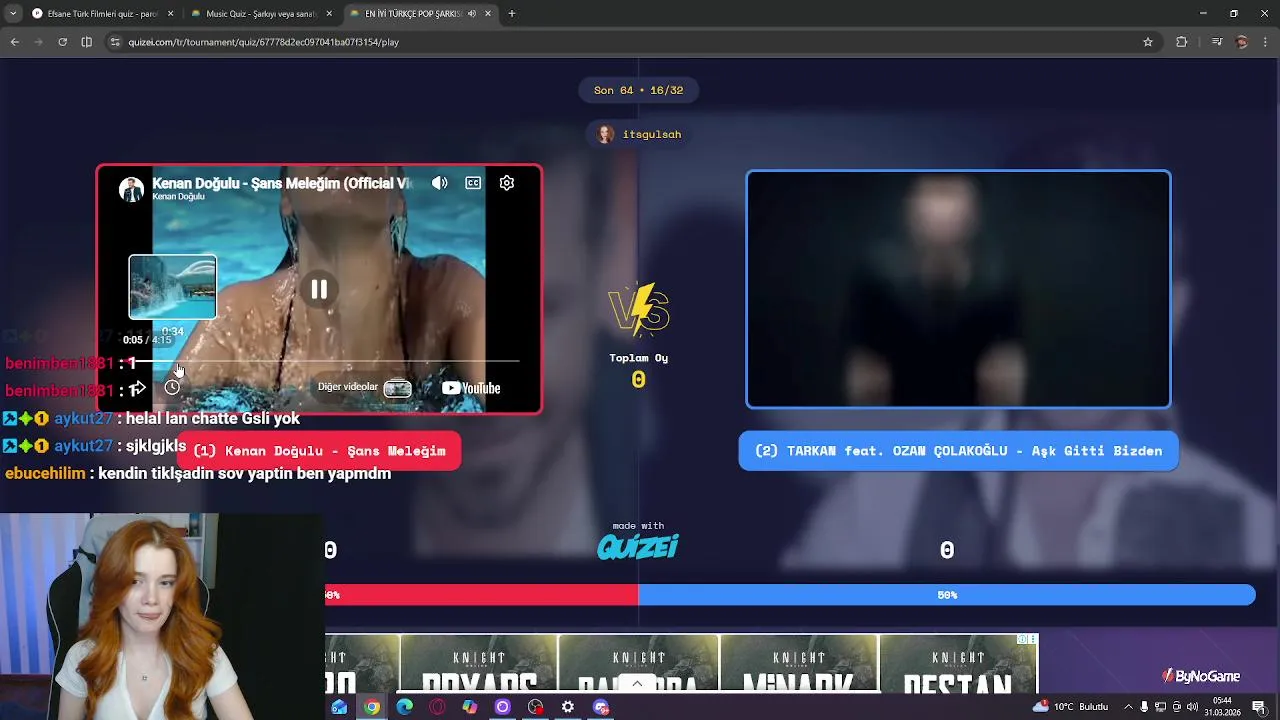The height and width of the screenshot is (720, 1280).
Task: Click the microphone tray icon
Action: 1145,707
